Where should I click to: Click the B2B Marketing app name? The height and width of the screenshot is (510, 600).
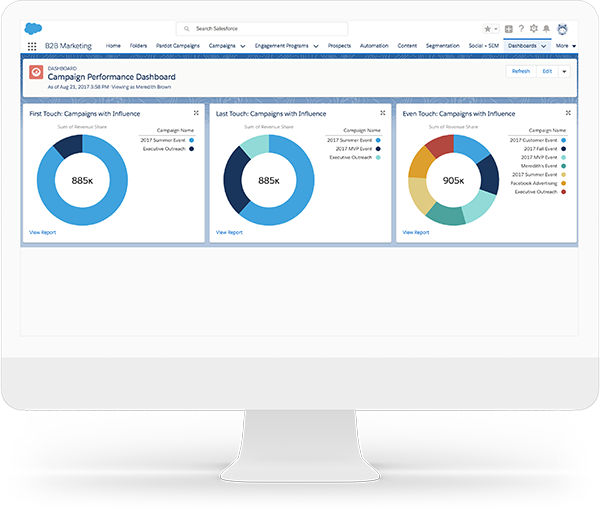(68, 46)
